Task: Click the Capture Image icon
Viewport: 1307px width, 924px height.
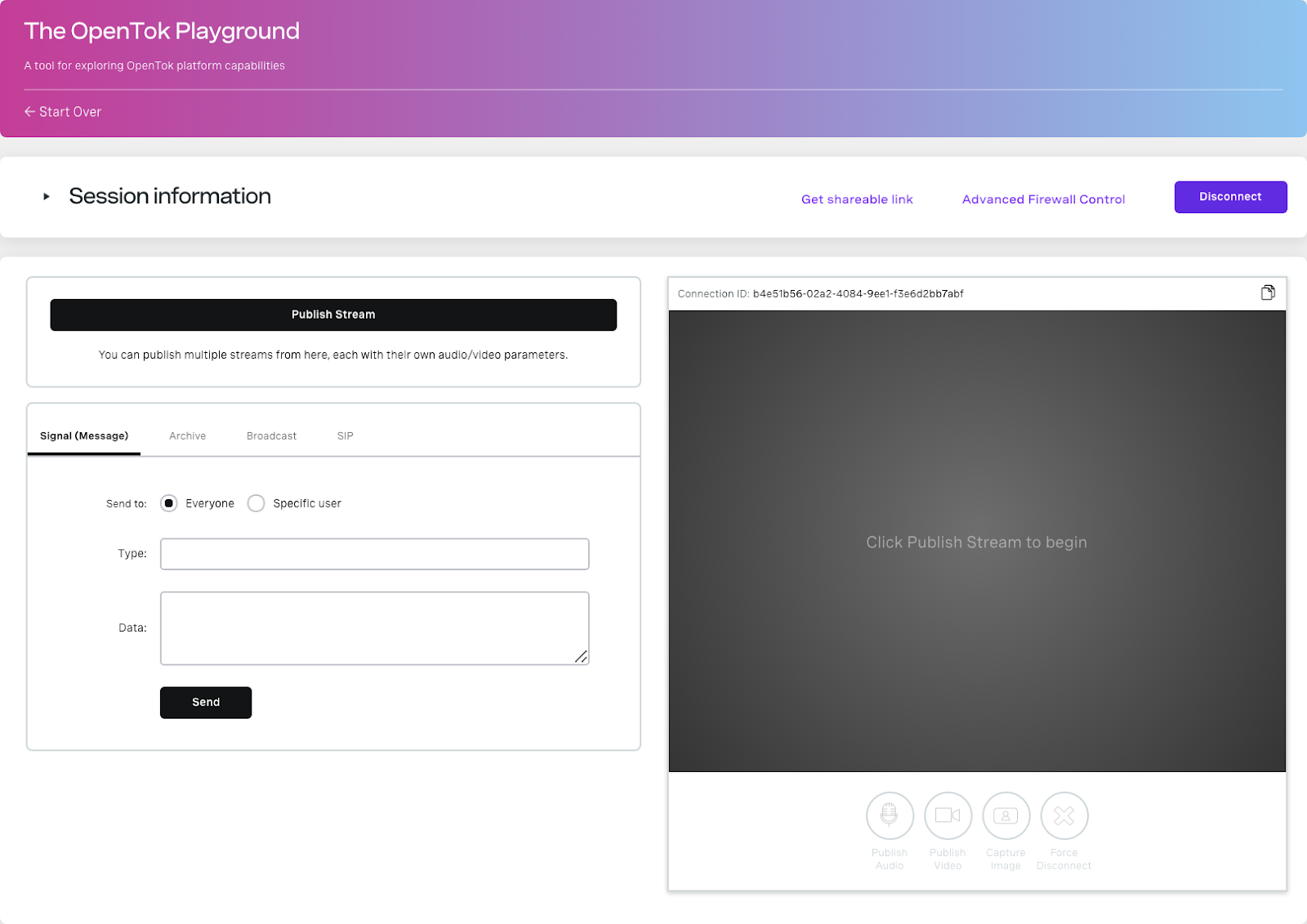Action: 1006,815
